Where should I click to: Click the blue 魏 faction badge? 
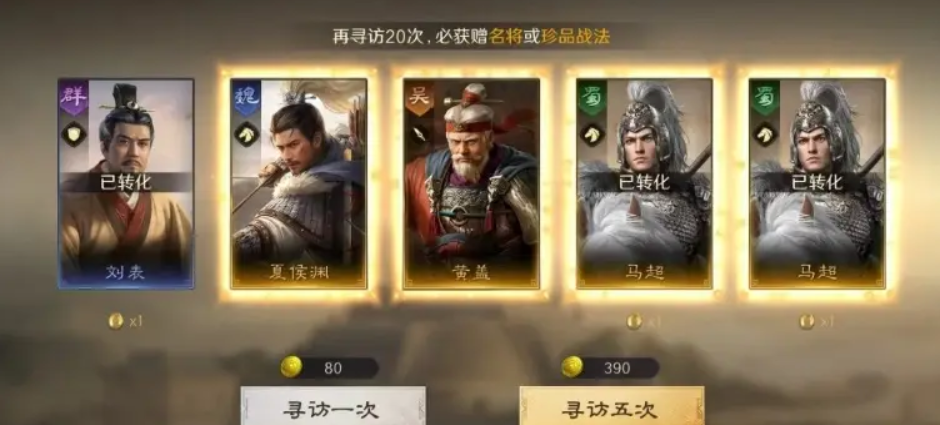tap(246, 96)
